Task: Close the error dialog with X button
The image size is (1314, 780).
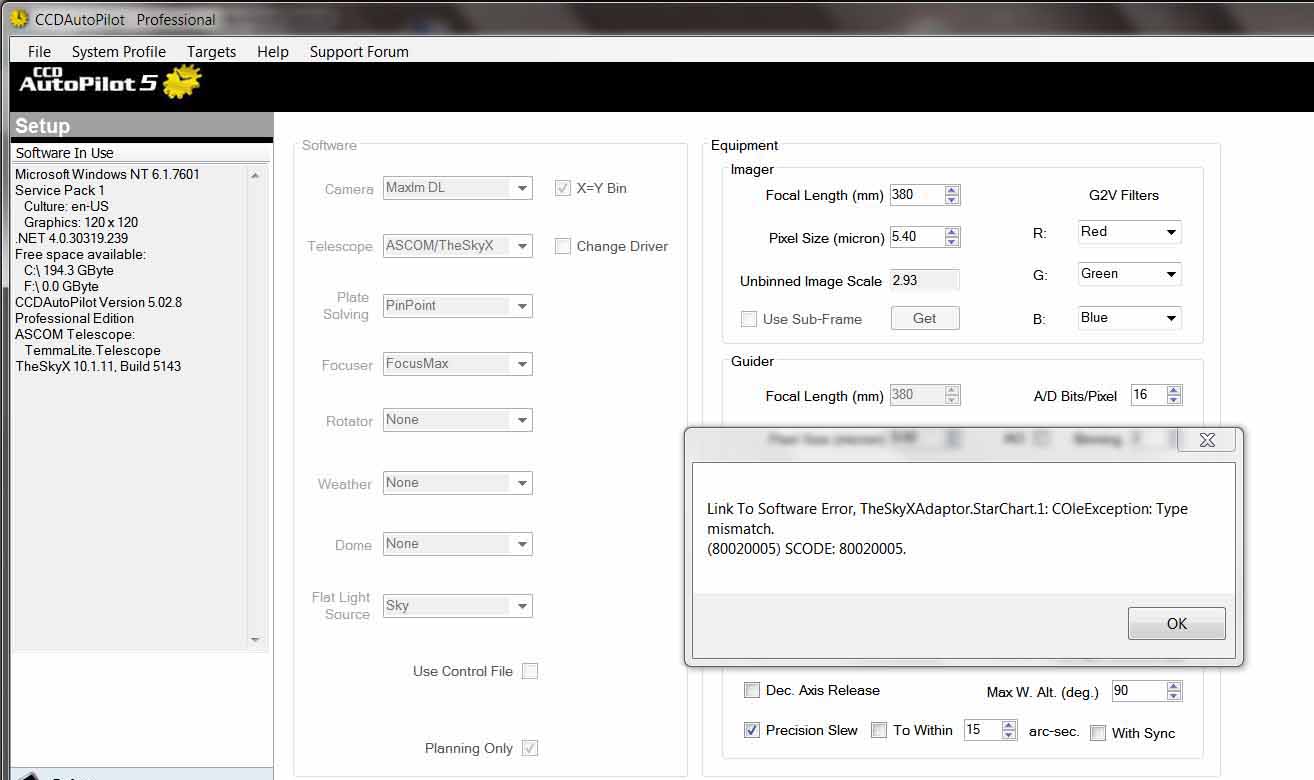Action: click(1206, 440)
